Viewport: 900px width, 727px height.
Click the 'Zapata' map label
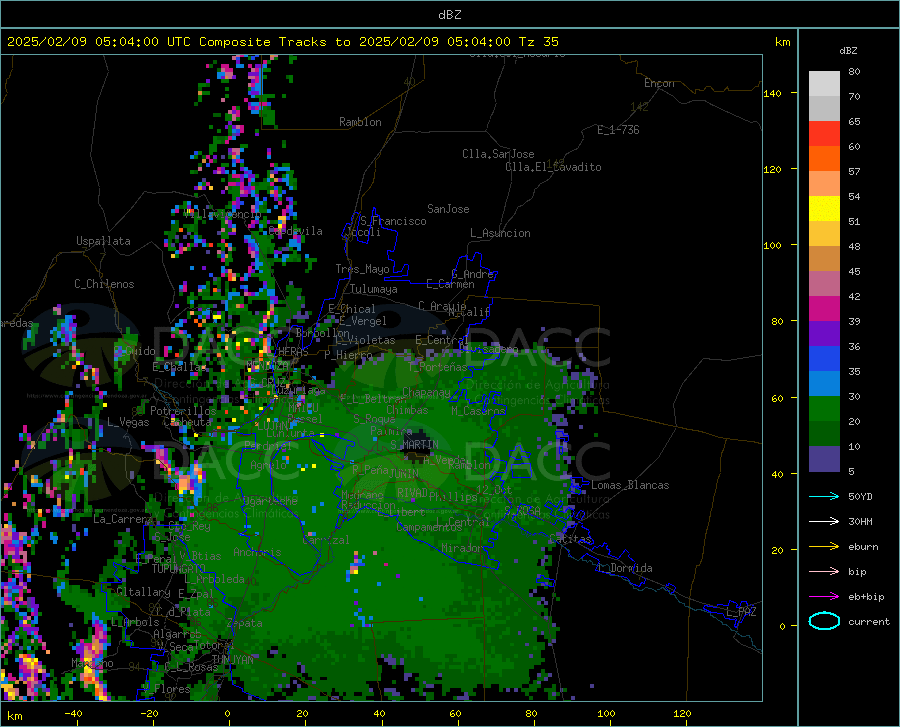(245, 623)
